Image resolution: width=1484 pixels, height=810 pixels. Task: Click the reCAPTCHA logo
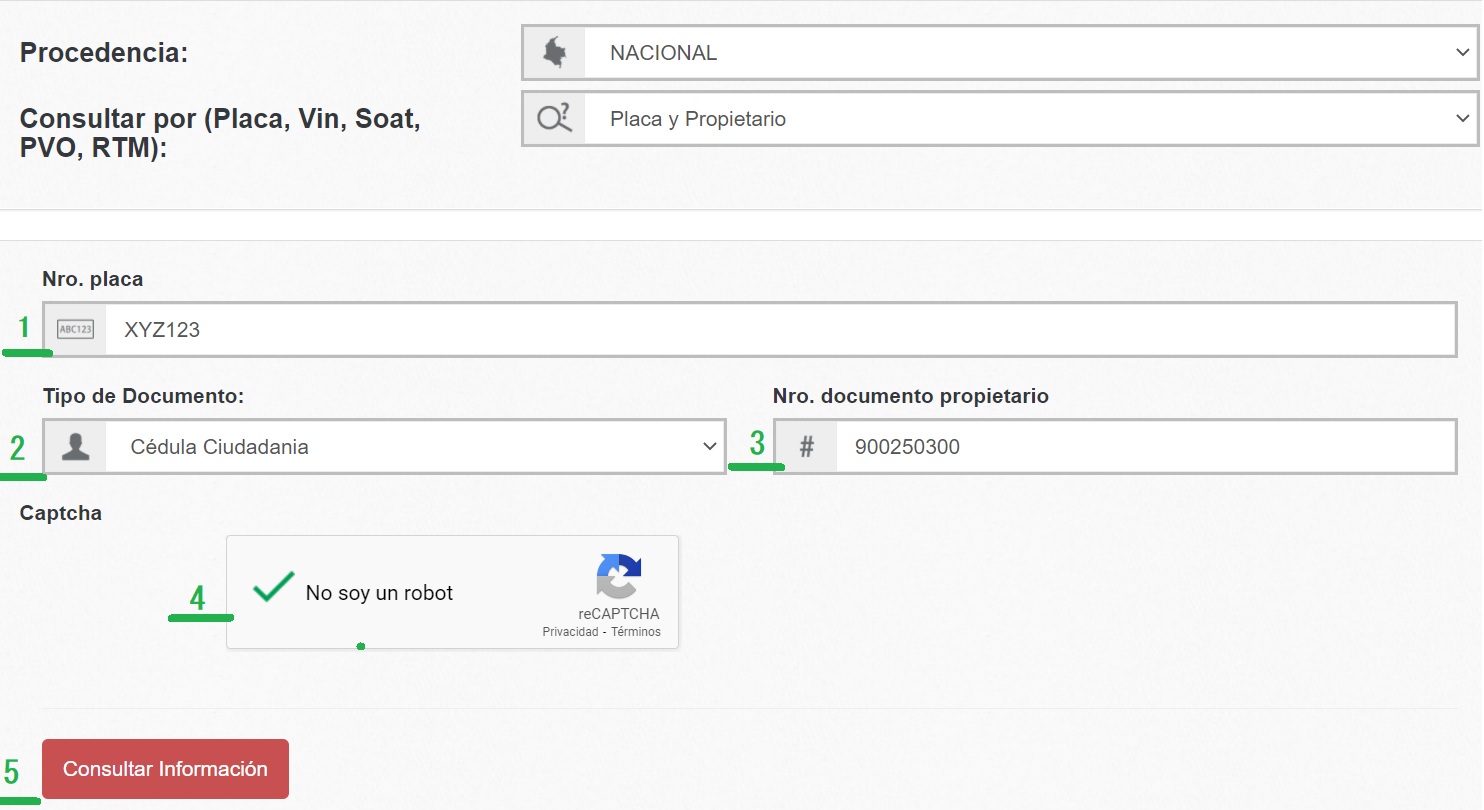[x=619, y=577]
